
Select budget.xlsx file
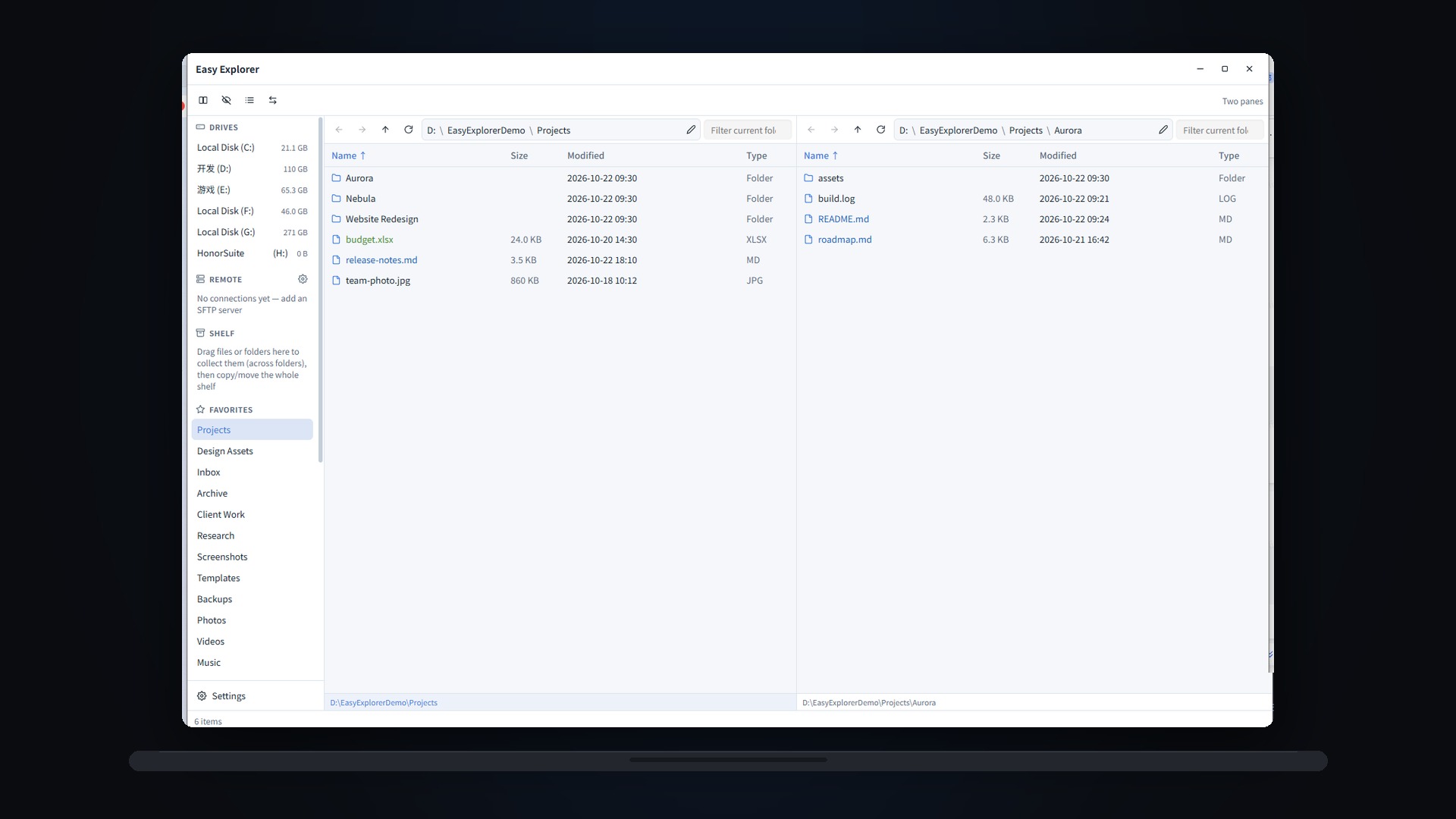560,240
